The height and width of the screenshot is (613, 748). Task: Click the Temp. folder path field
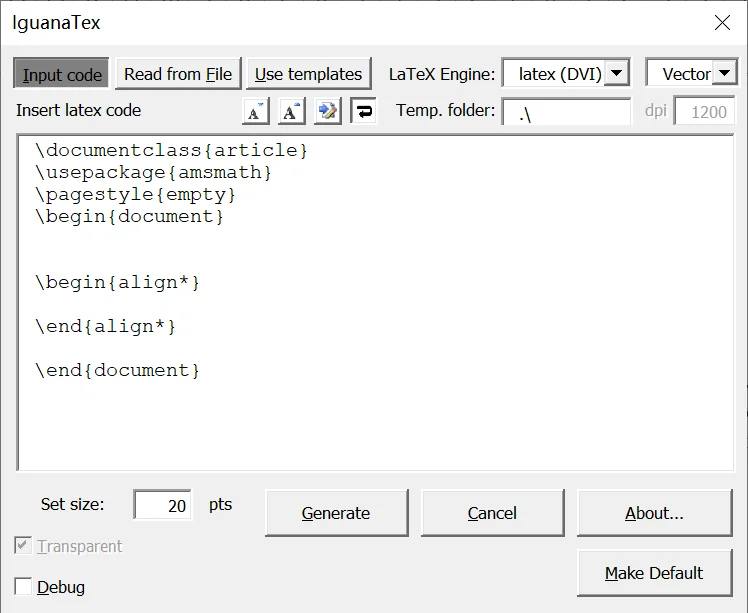(565, 112)
